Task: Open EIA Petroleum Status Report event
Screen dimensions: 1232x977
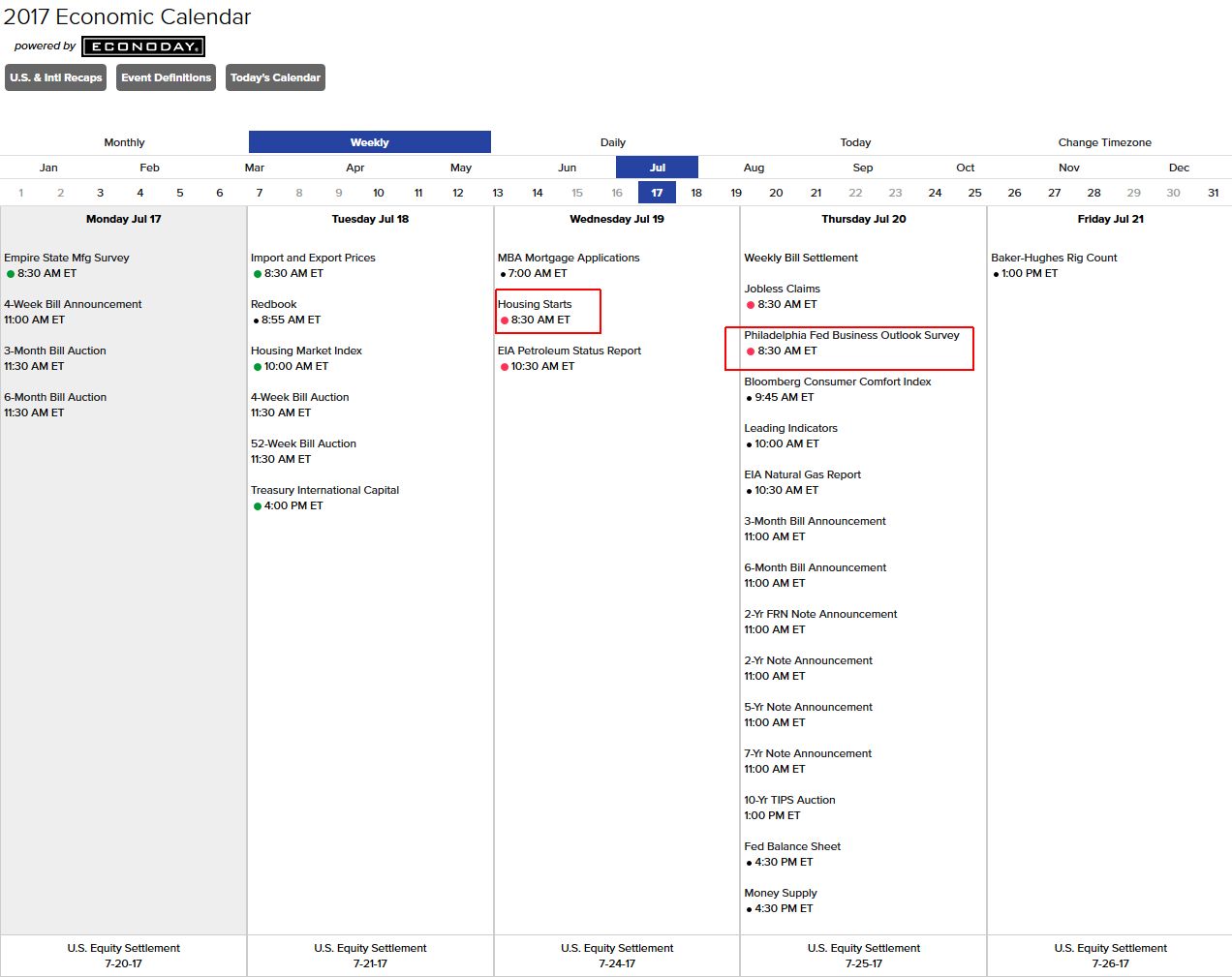Action: (x=570, y=351)
